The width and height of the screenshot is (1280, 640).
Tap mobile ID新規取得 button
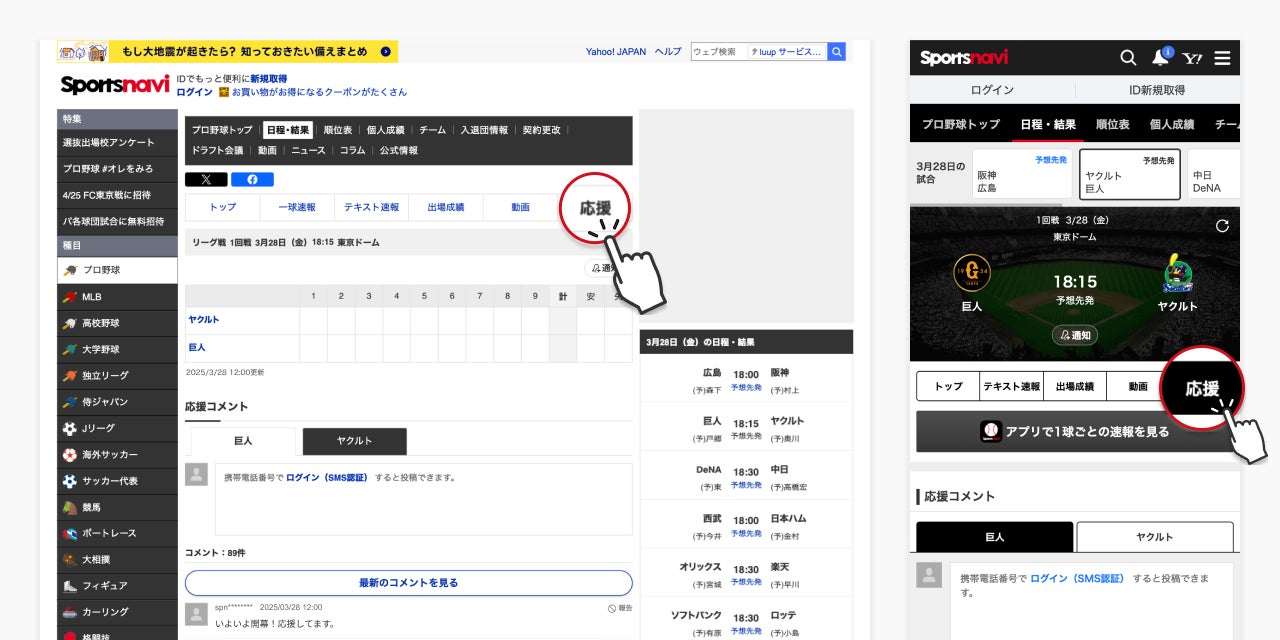[x=1157, y=90]
